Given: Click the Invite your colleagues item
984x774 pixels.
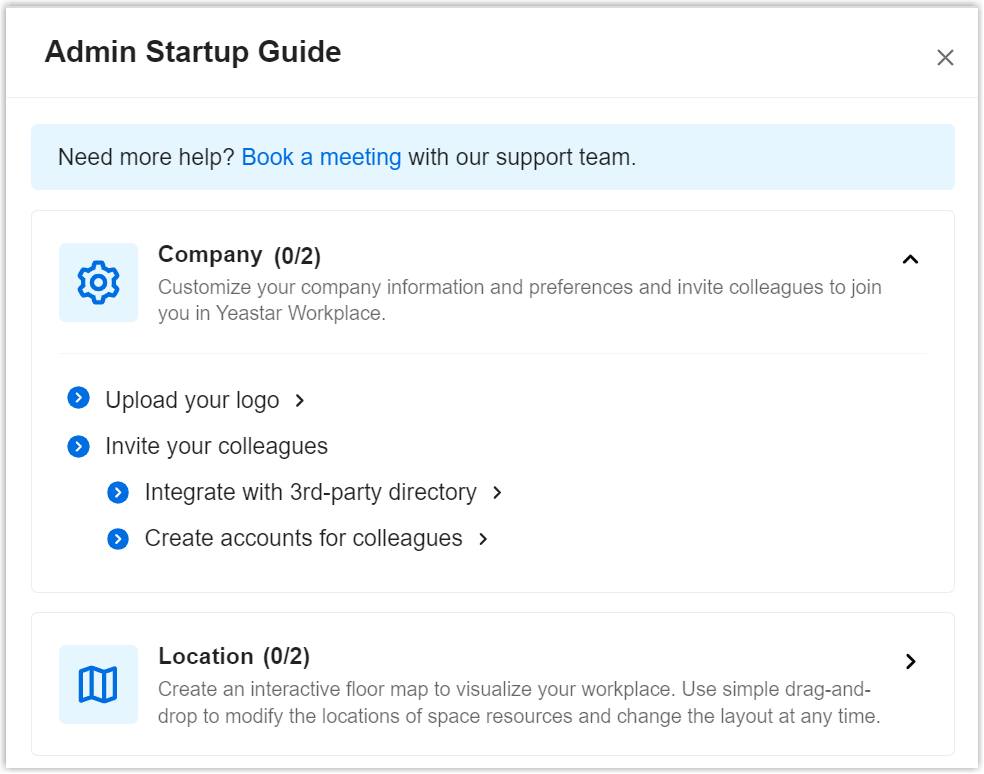Looking at the screenshot, I should [216, 446].
